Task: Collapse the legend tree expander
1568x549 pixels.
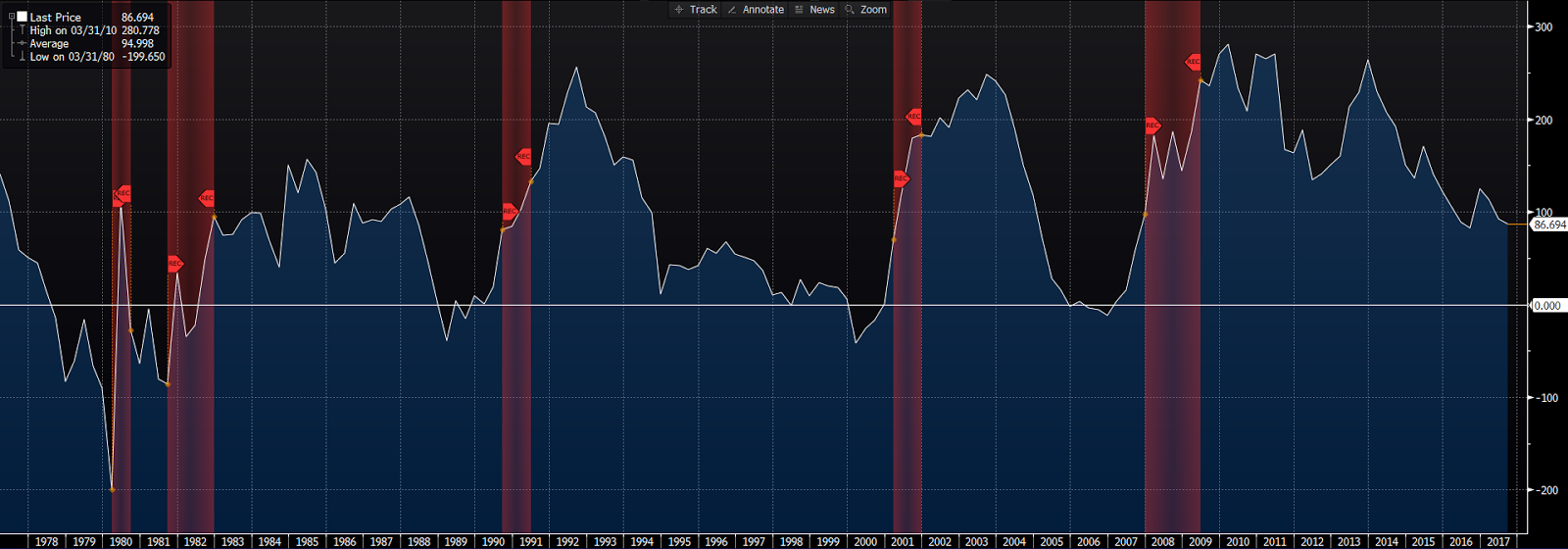Action: [12, 17]
